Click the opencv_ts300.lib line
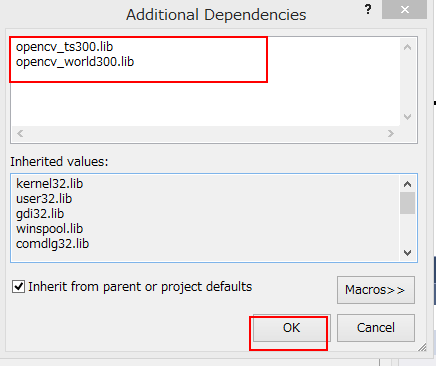436x366 pixels. point(65,47)
